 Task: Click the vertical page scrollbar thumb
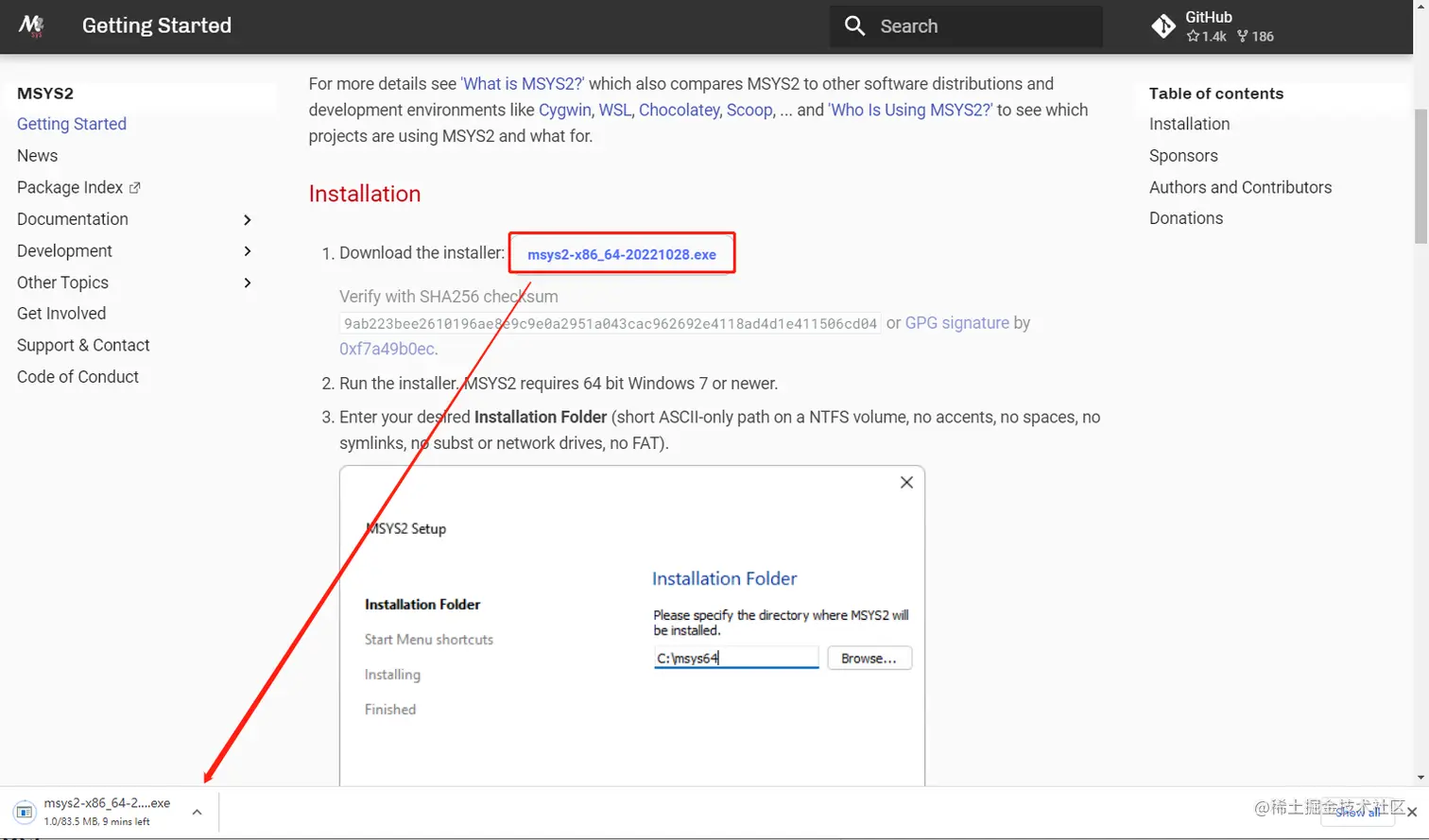1420,176
